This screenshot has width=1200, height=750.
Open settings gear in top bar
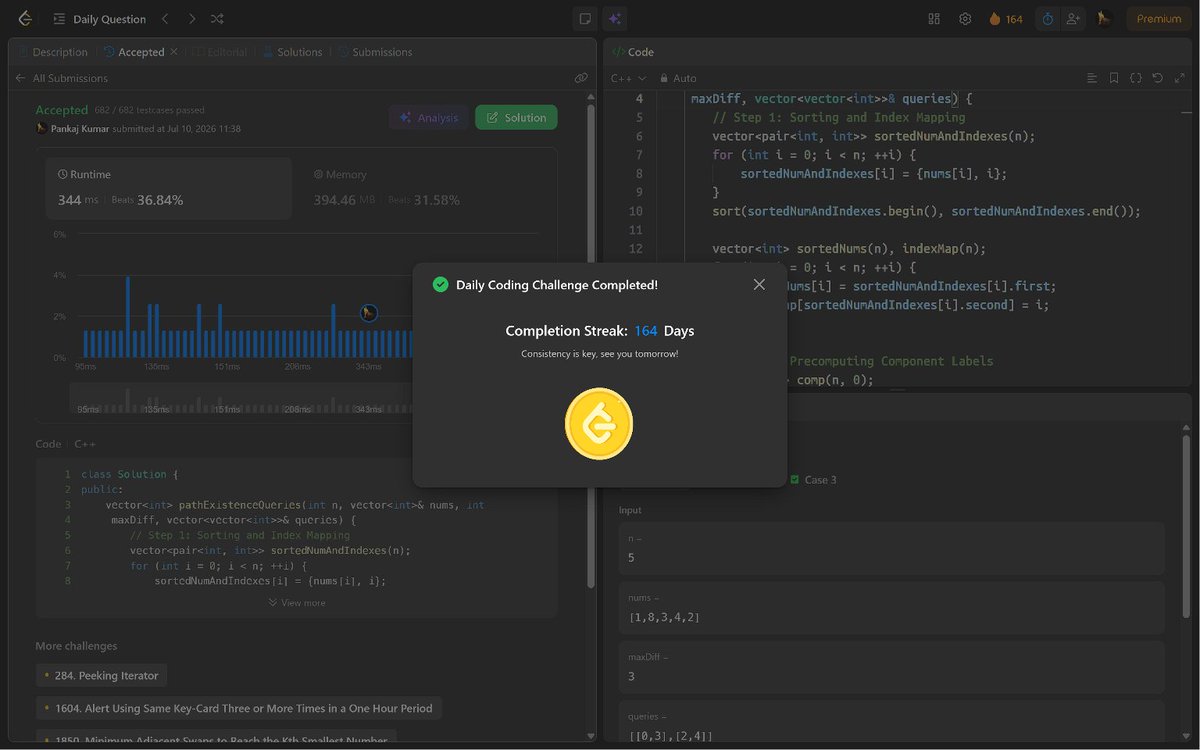(965, 19)
